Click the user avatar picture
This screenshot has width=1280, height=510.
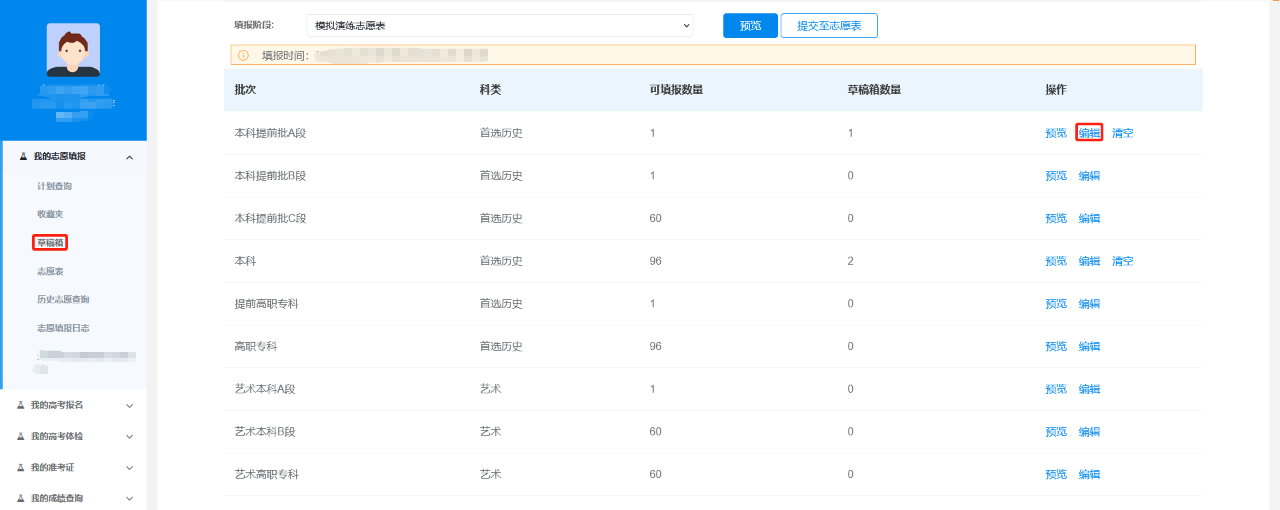(73, 50)
